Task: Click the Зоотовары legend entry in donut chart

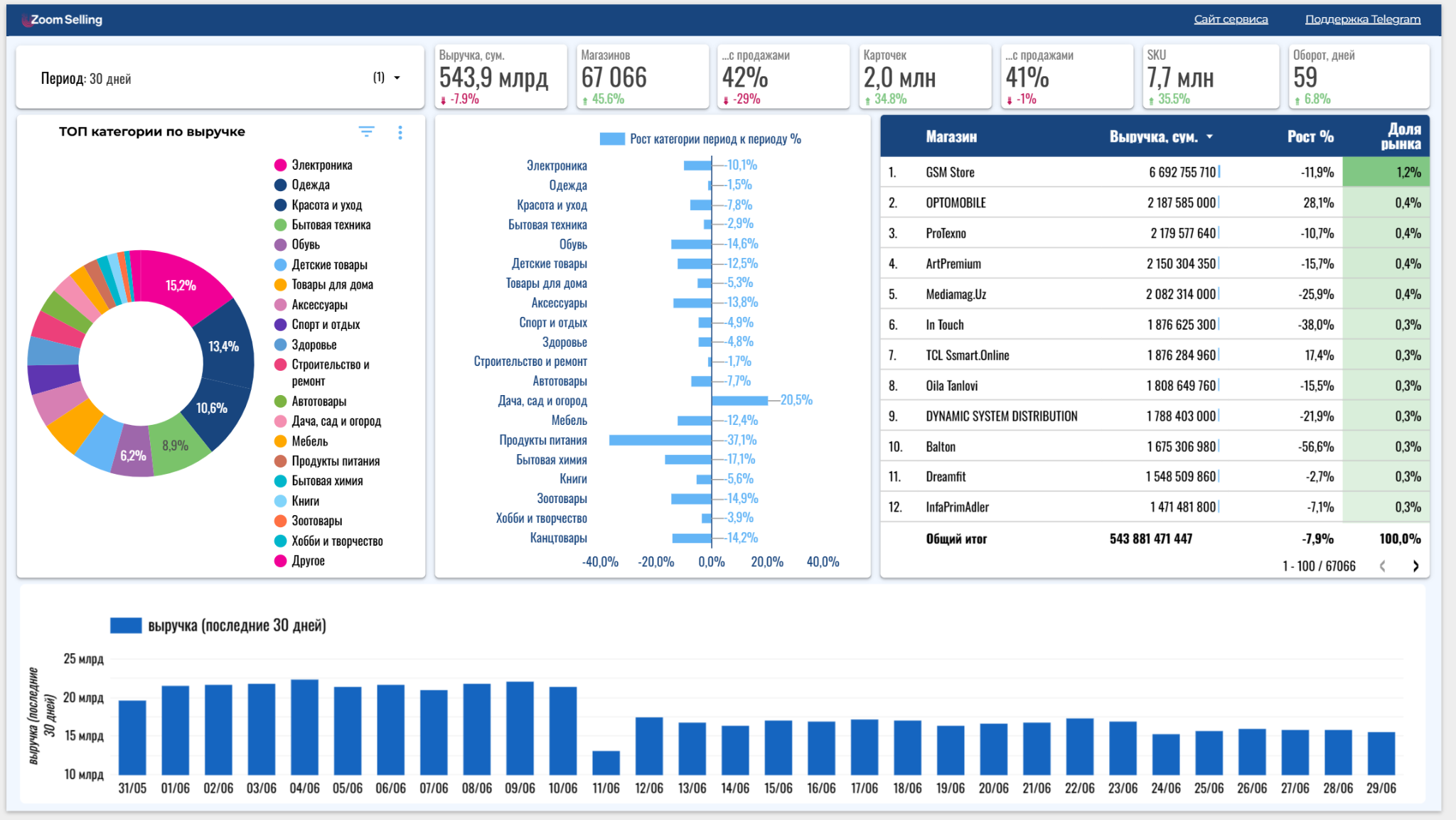Action: tap(309, 521)
